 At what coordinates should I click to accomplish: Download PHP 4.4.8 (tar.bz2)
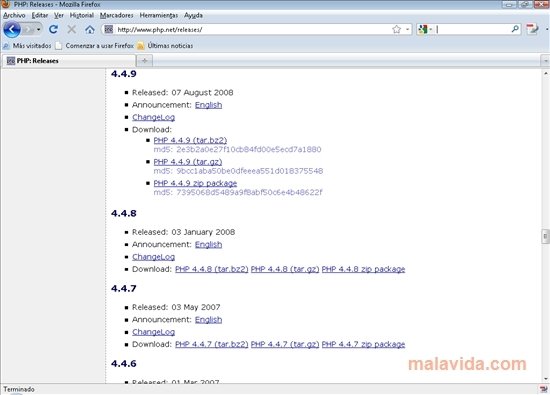[x=212, y=269]
